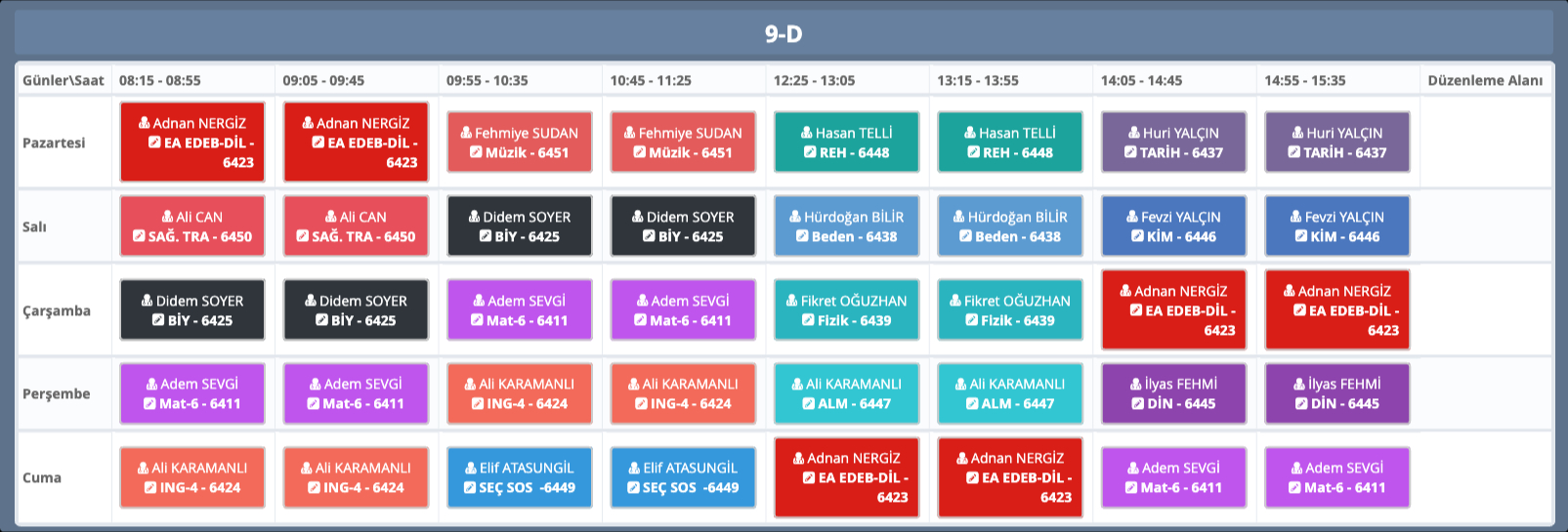1568x532 pixels.
Task: Select the Çarşamba day row label
Action: (x=57, y=310)
